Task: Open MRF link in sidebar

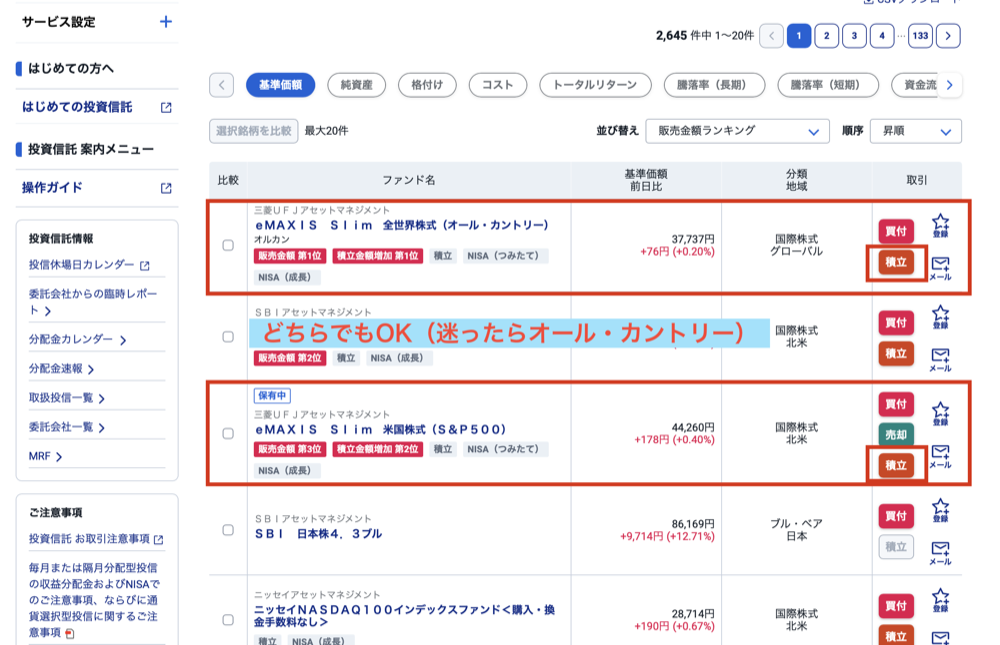Action: 40,457
